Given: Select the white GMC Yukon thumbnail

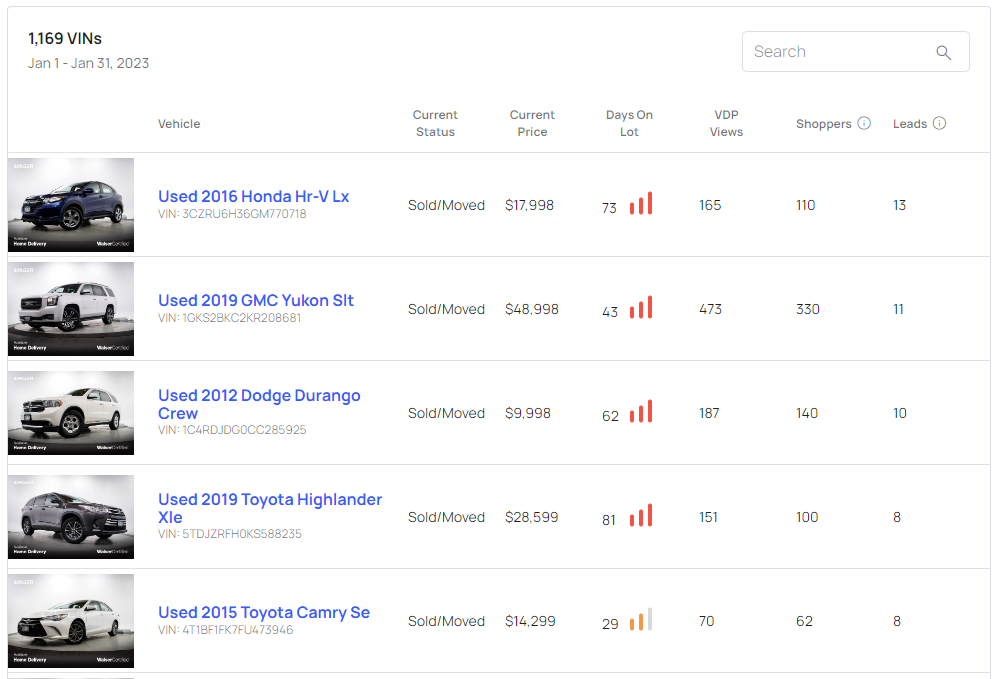Looking at the screenshot, I should 71,309.
